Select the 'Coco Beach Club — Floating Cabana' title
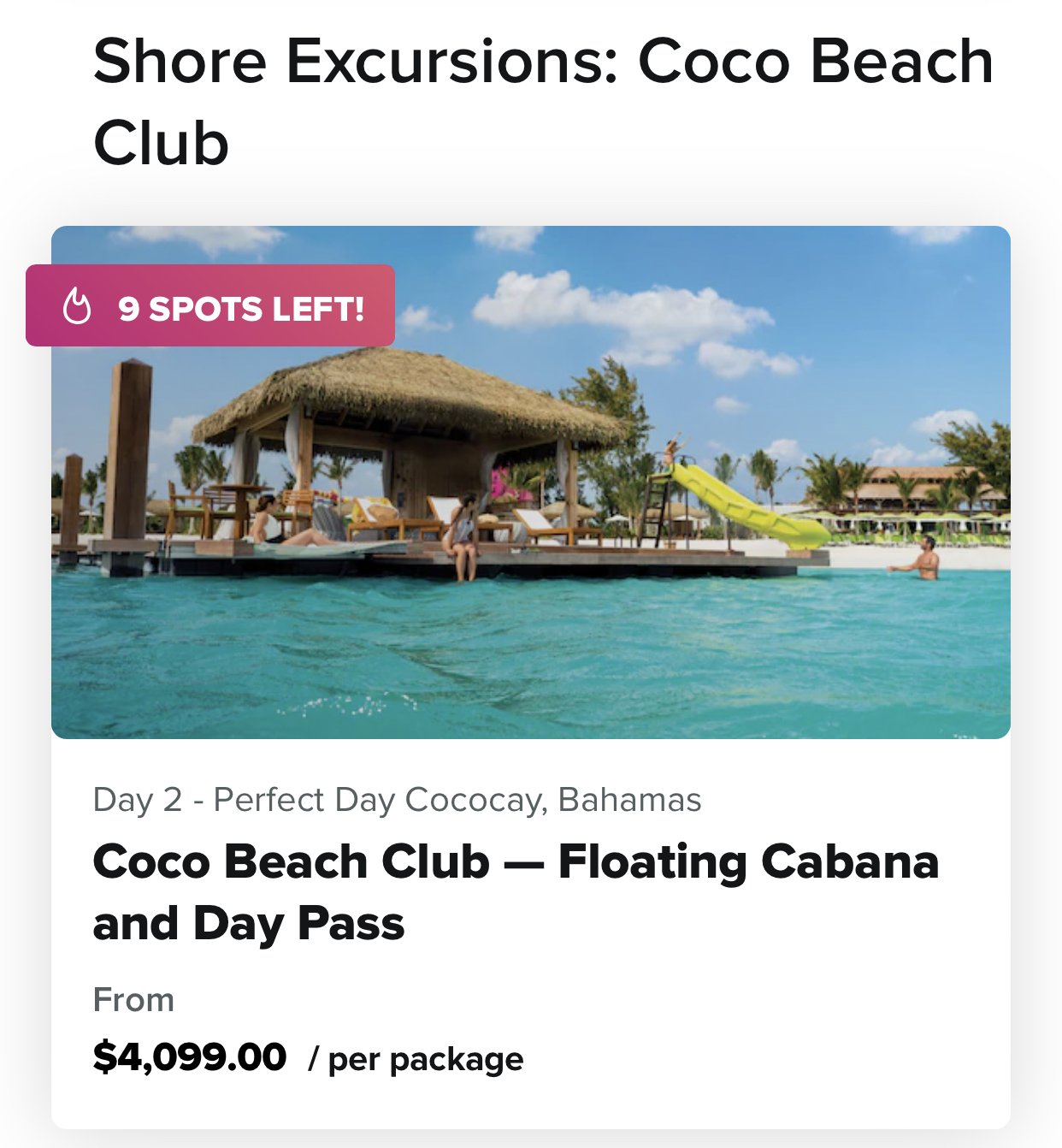This screenshot has width=1062, height=1148. [516, 861]
